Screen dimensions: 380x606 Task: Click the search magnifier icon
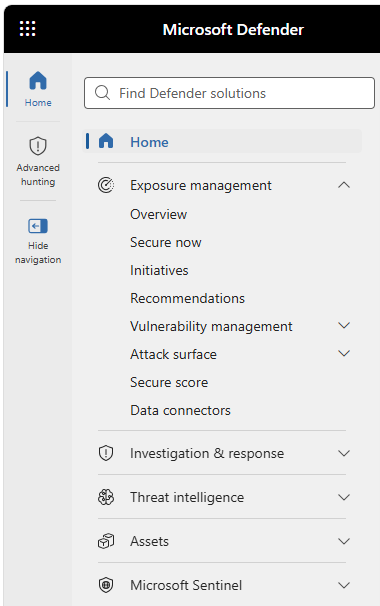[102, 93]
